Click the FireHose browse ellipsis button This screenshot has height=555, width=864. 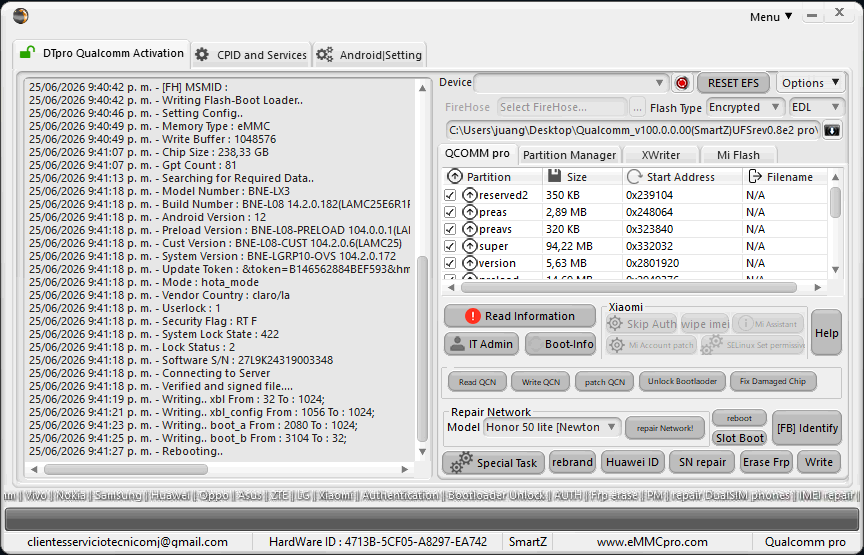(x=637, y=107)
